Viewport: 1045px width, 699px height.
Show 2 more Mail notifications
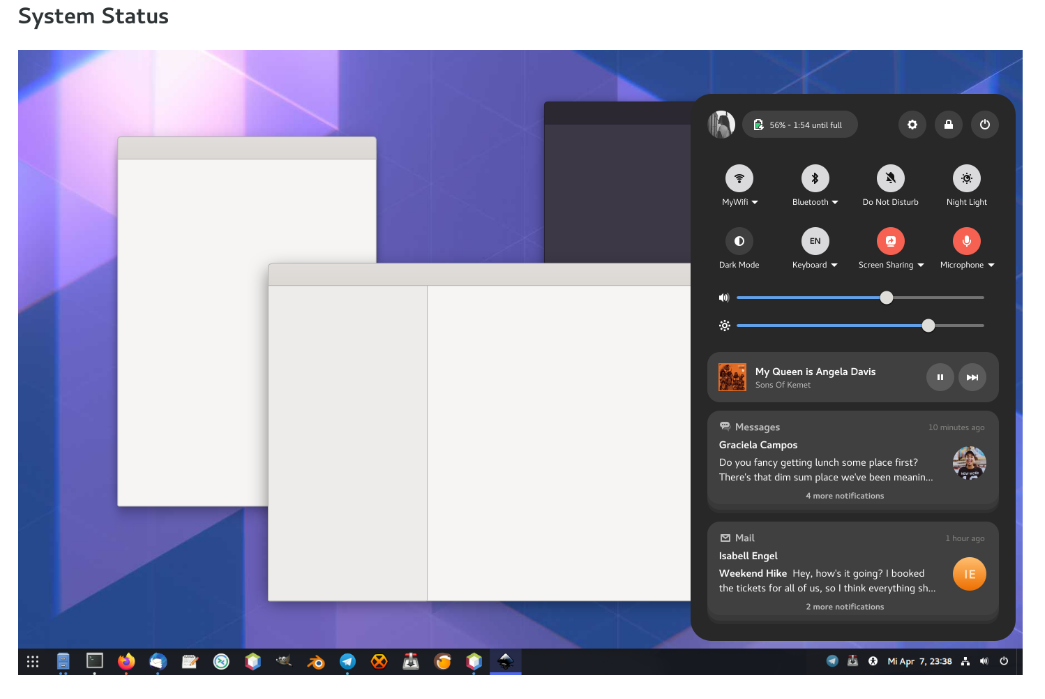click(x=845, y=607)
